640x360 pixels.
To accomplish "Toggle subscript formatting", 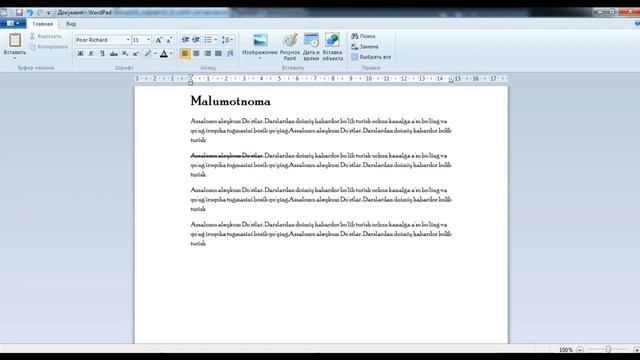I will (125, 53).
